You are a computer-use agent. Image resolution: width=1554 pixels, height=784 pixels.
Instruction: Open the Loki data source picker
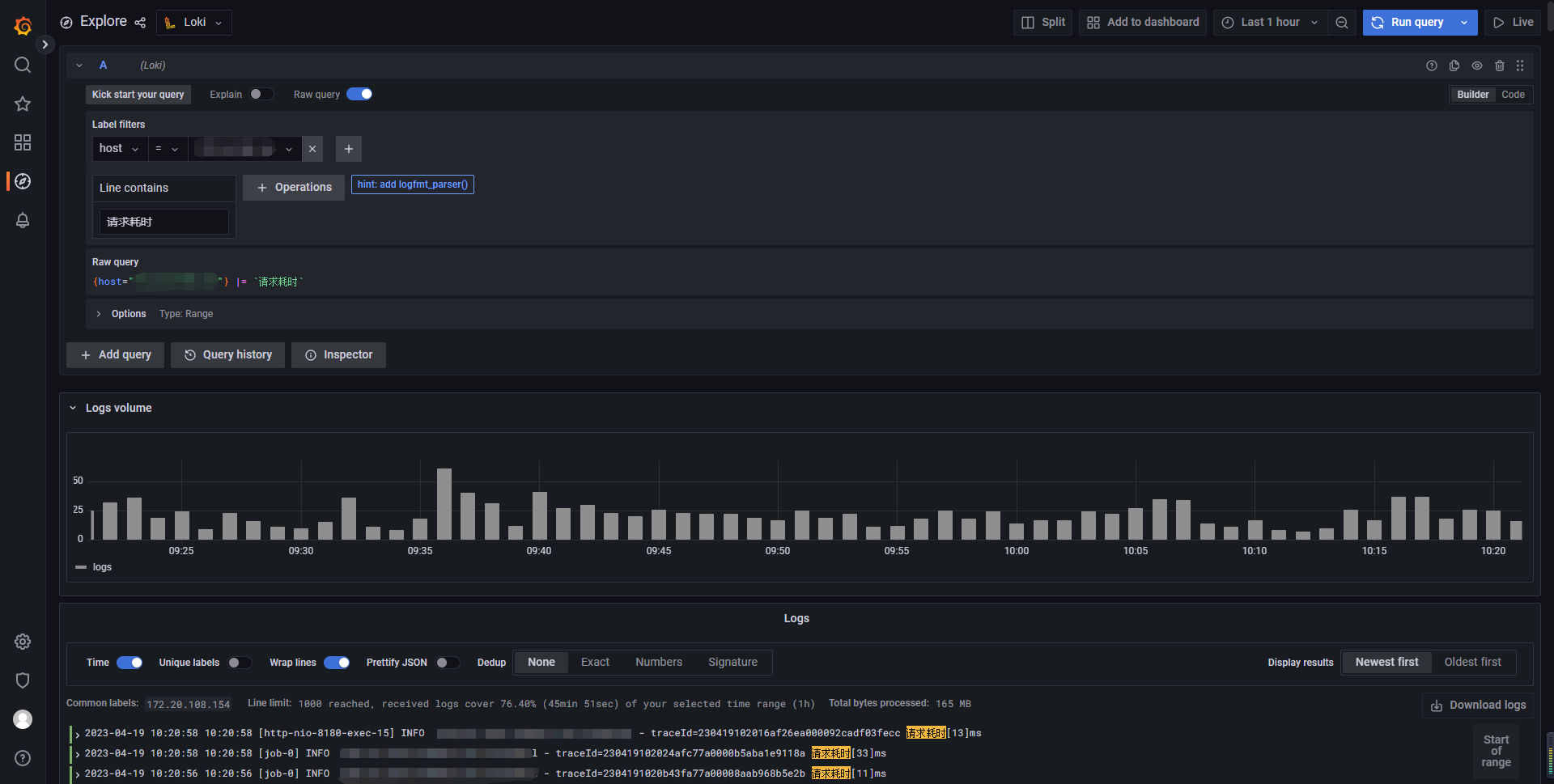click(194, 23)
